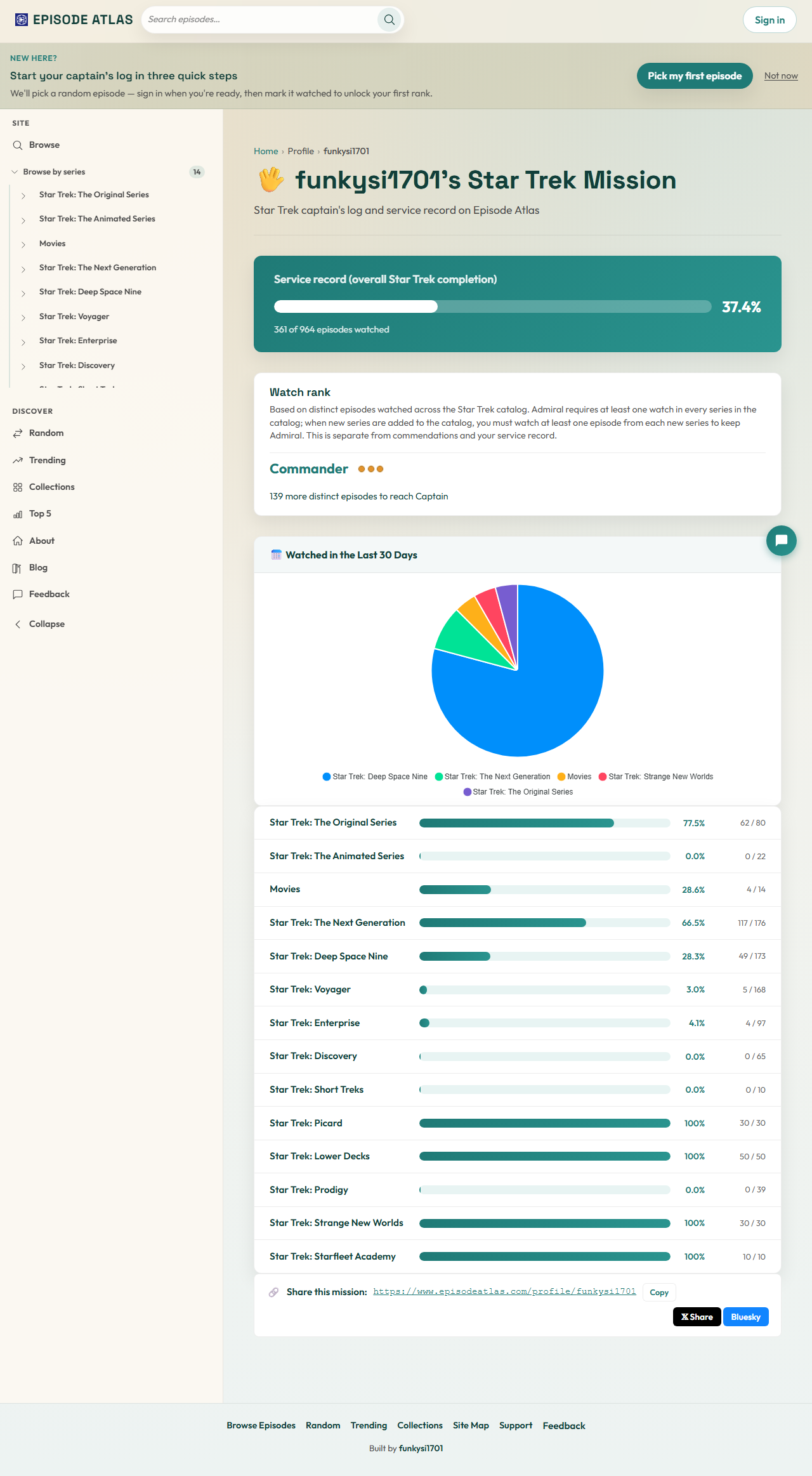Click the calendar icon beside Watched in Last 30 Days

tap(276, 555)
